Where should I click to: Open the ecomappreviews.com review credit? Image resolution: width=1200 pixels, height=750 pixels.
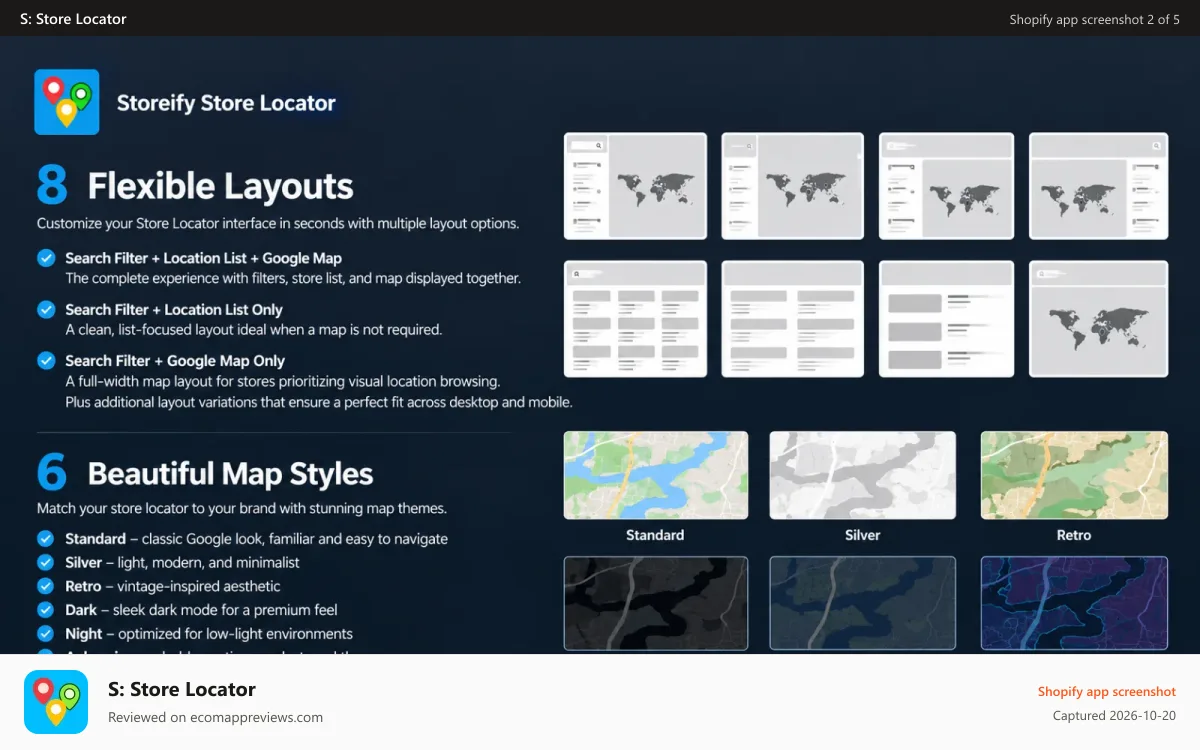tap(215, 717)
